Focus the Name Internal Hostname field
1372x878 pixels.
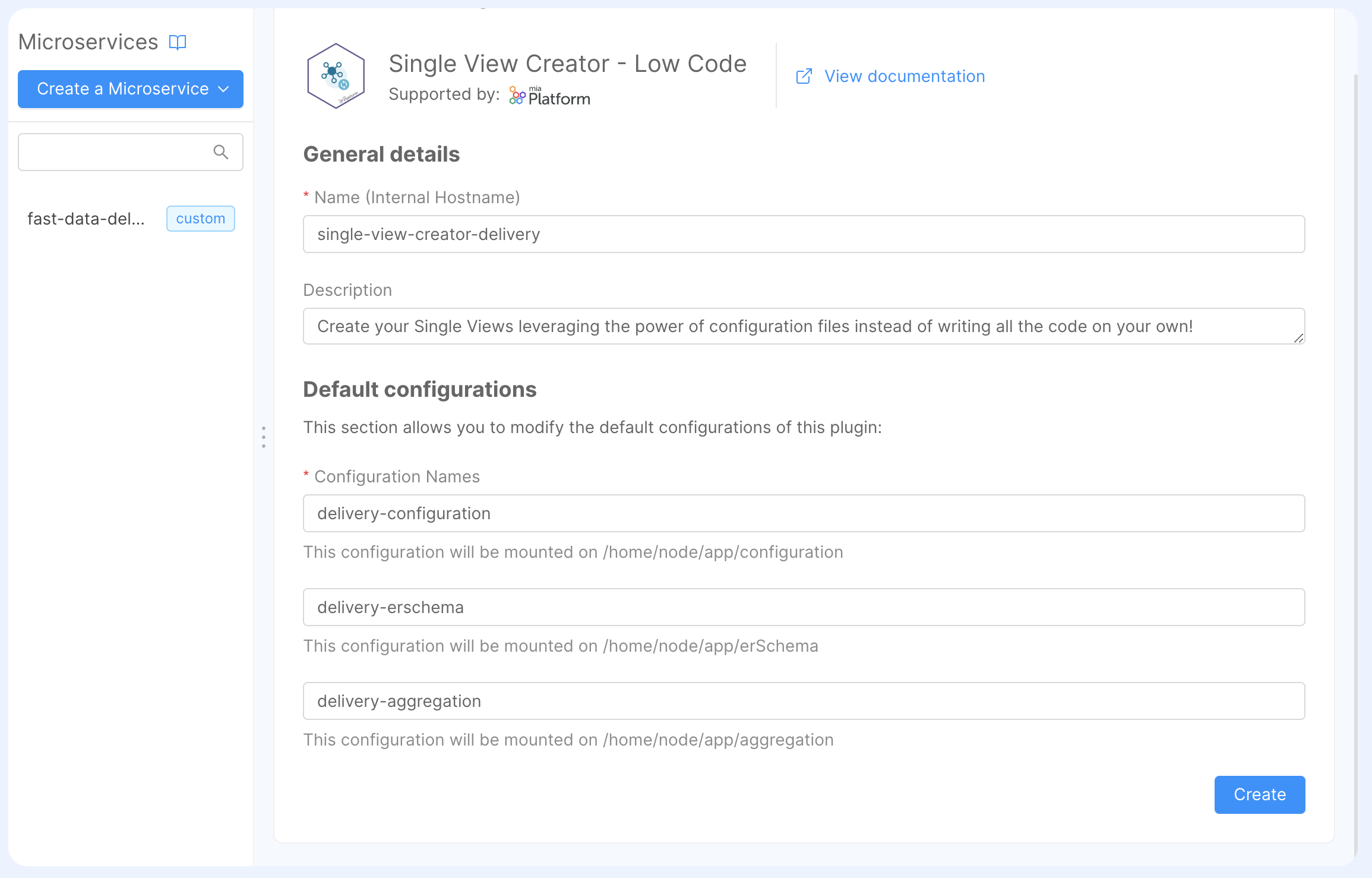pyautogui.click(x=802, y=234)
